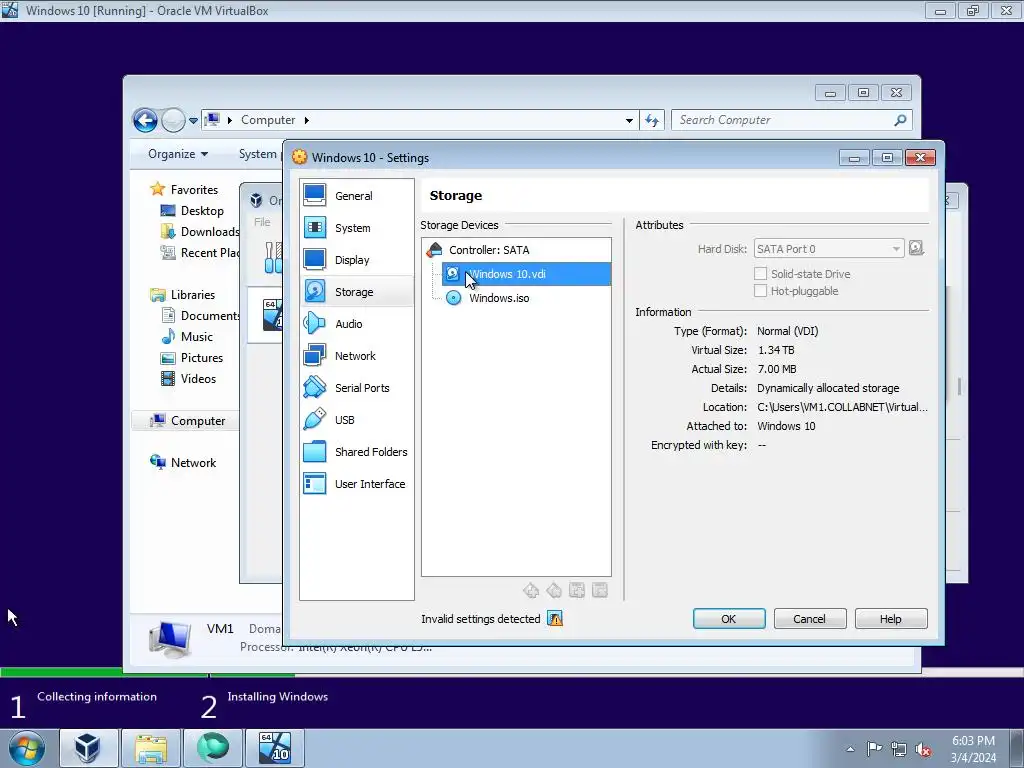Click the add storage attachment icon
The width and height of the screenshot is (1024, 768).
point(577,590)
